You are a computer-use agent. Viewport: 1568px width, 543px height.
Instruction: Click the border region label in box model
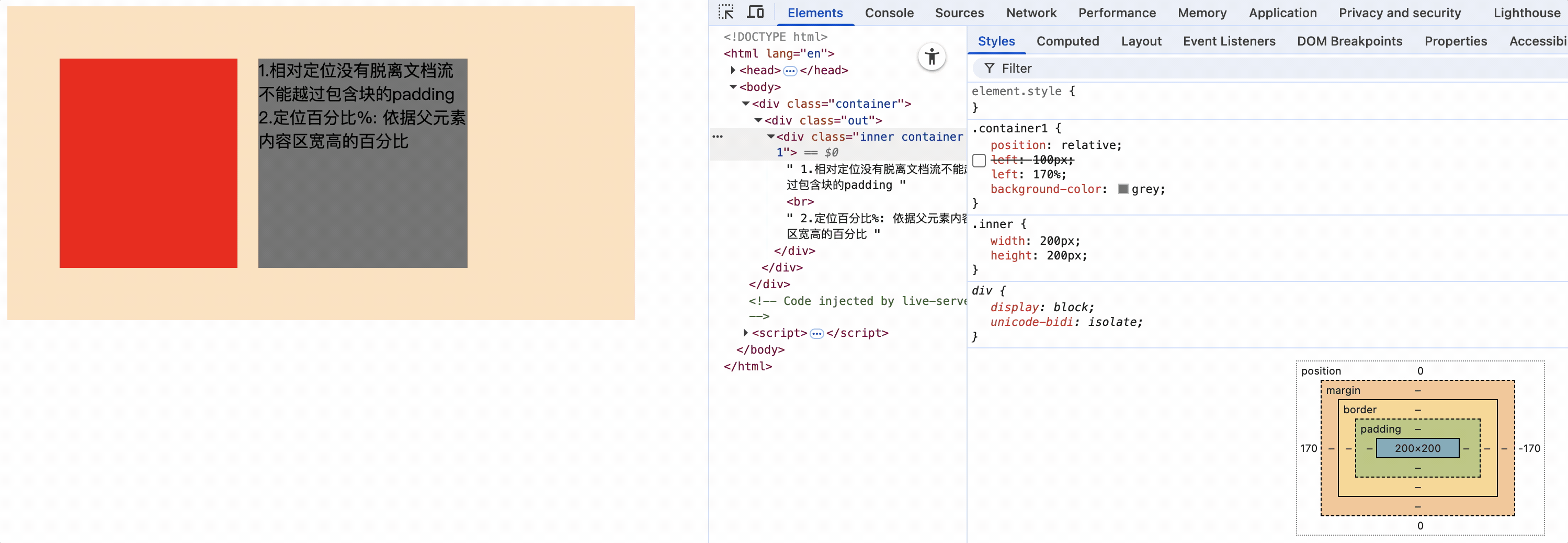click(x=1359, y=410)
